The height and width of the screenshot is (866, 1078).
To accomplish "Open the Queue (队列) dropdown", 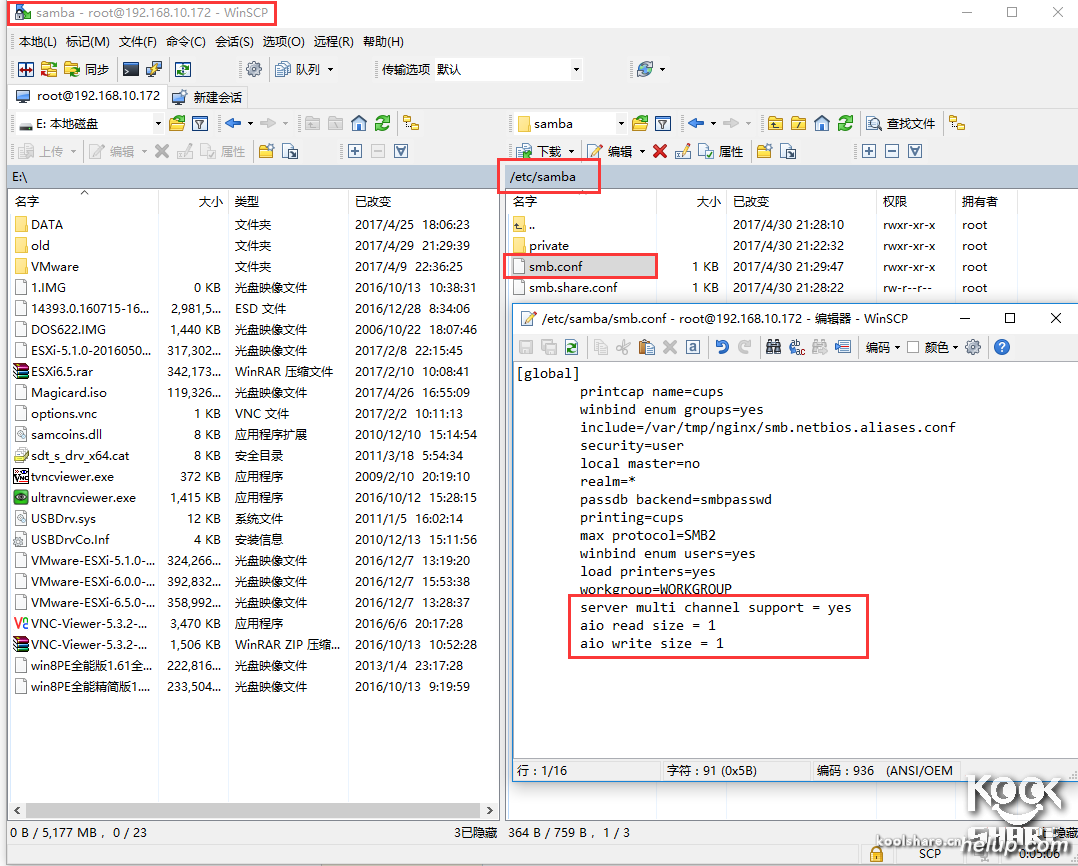I will point(305,69).
